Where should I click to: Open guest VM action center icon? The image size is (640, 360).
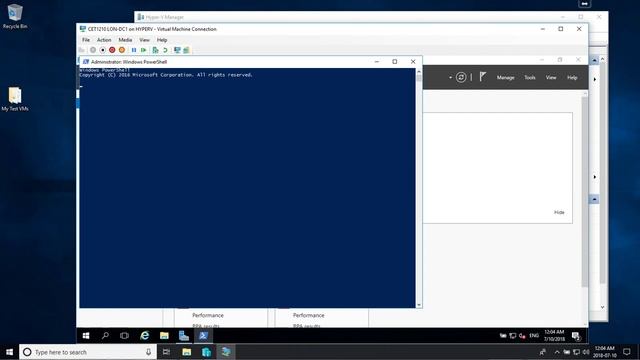pyautogui.click(x=576, y=336)
